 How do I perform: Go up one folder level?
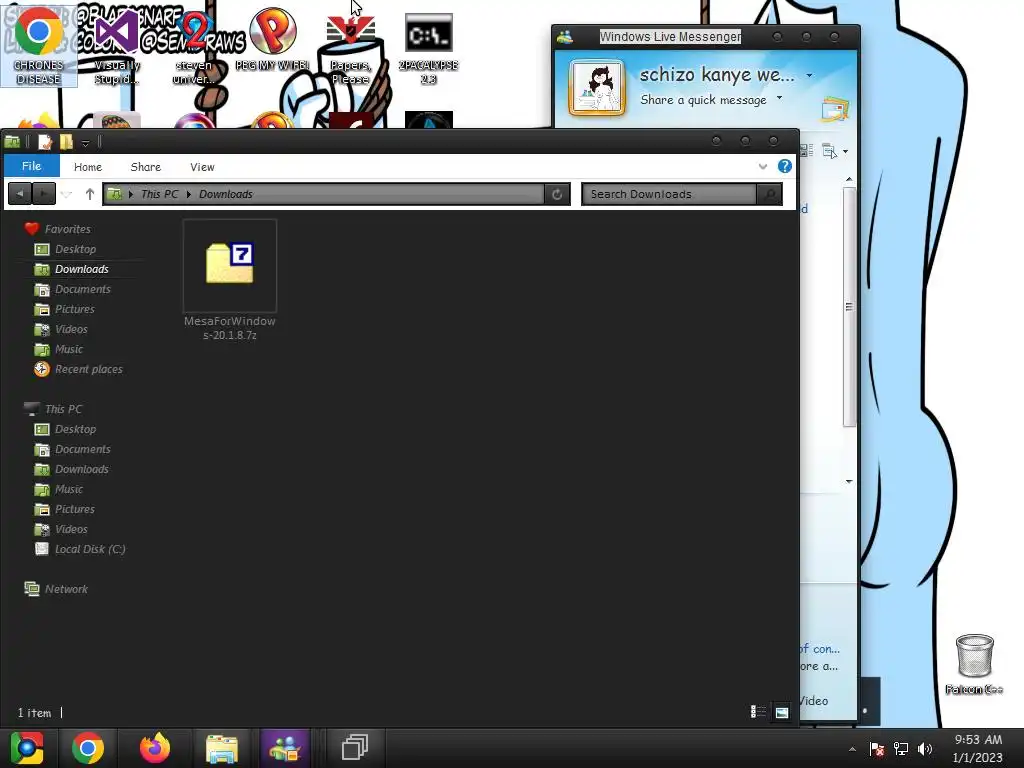point(89,194)
